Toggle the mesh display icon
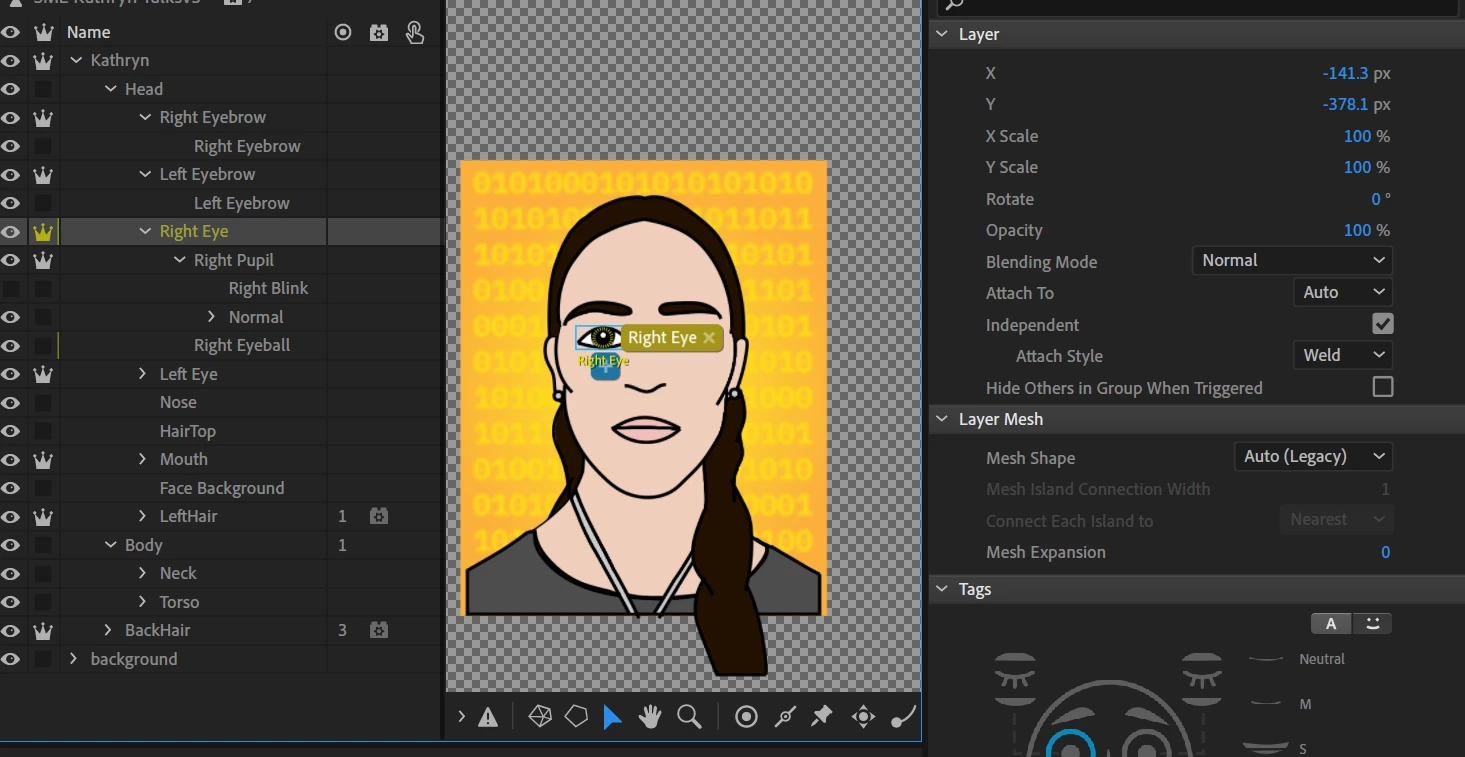 point(540,716)
